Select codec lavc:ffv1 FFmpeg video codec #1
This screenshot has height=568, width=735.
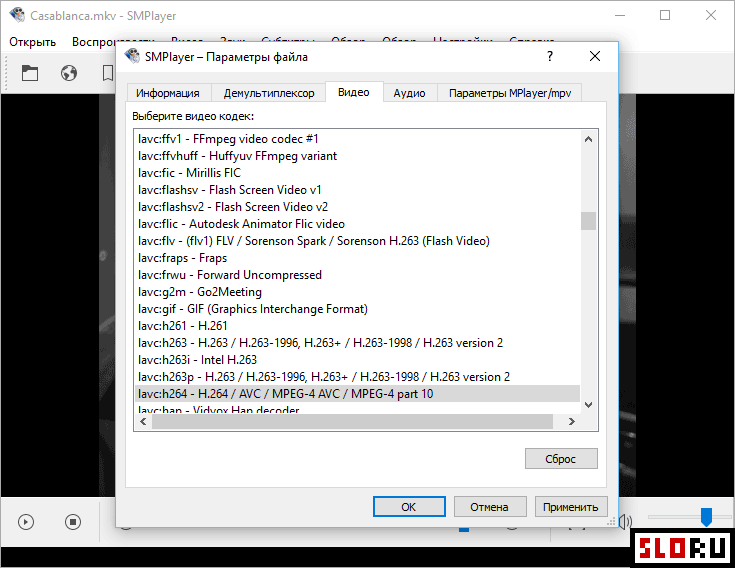pos(357,139)
